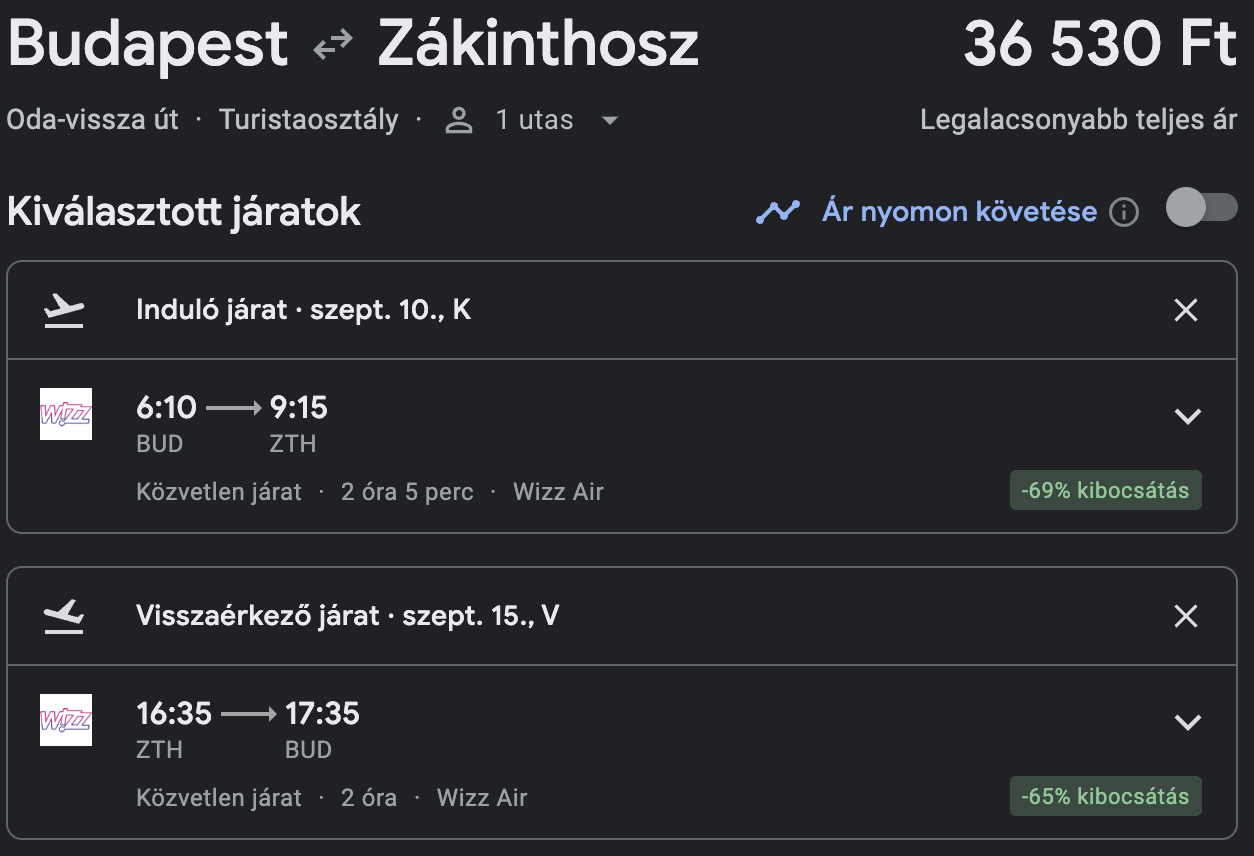
Task: Click the 36 530 Ft total price
Action: point(1100,45)
